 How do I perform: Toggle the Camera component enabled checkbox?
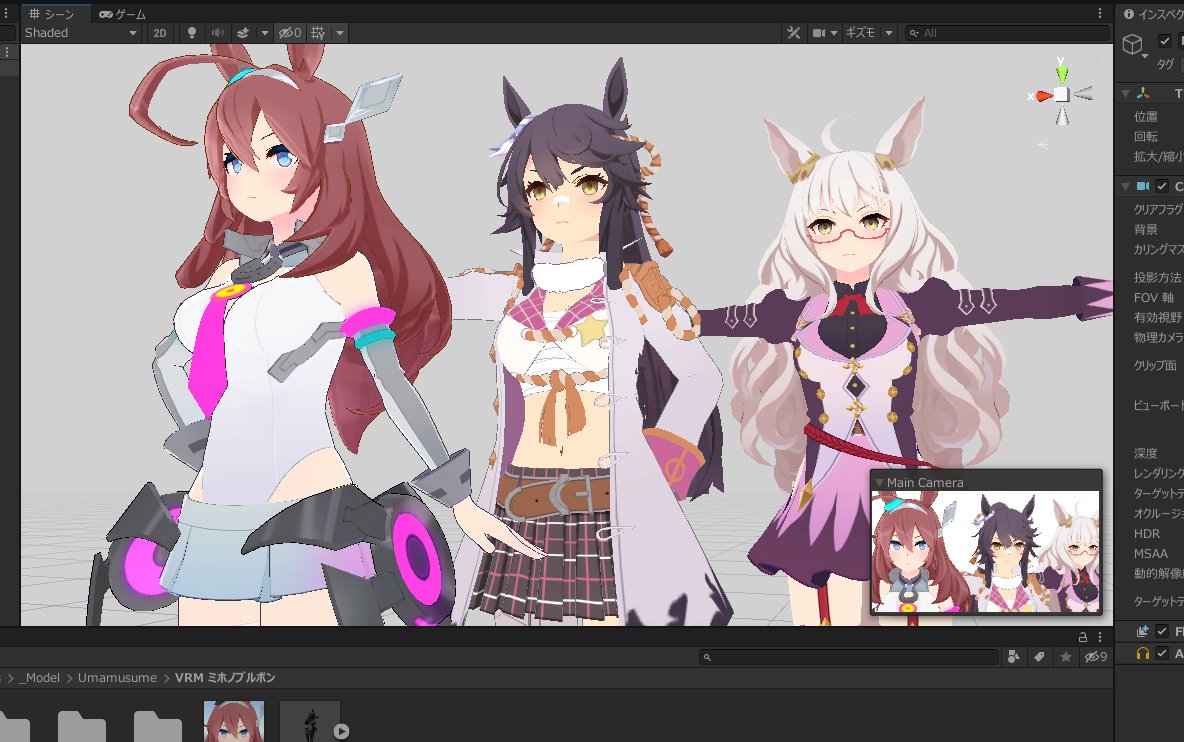(x=1162, y=186)
